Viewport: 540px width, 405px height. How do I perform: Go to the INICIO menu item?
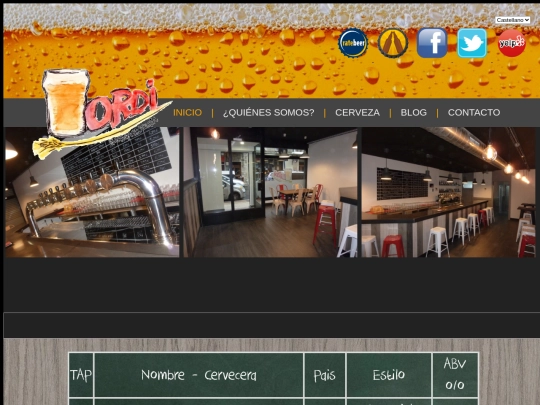187,112
